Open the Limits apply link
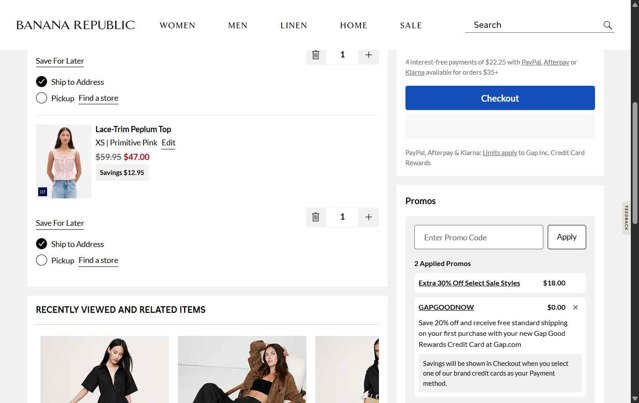The width and height of the screenshot is (639, 403). tap(500, 152)
